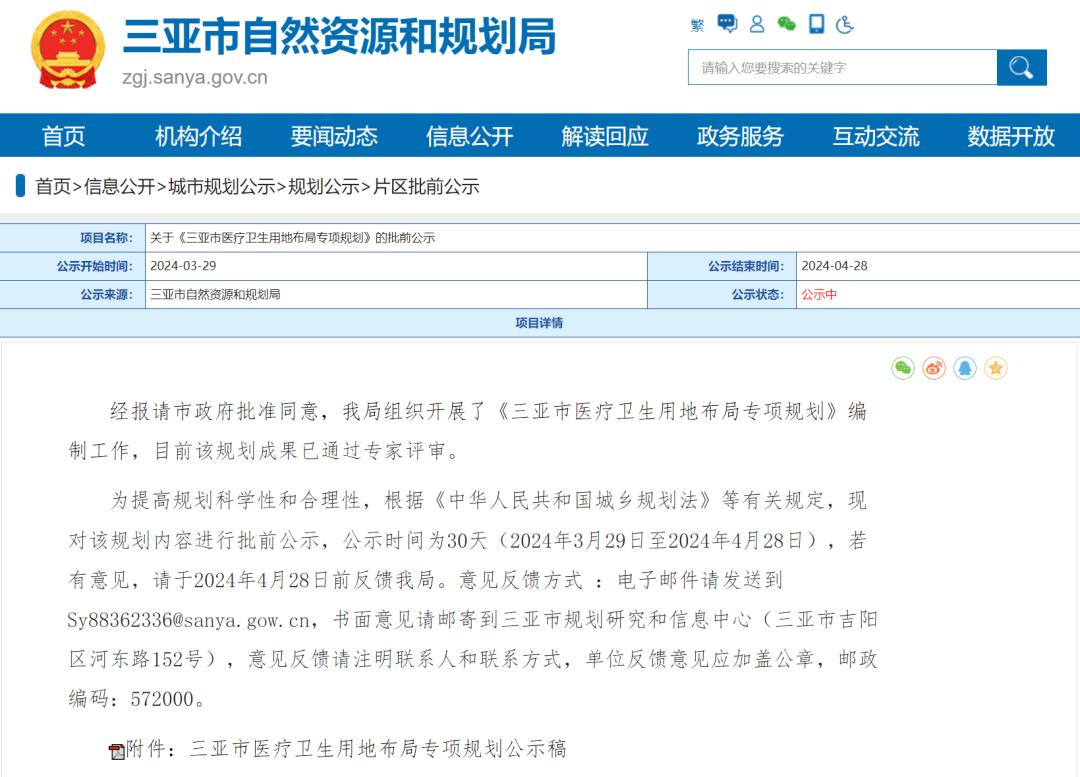Go to 信息公开 in breadcrumb
Screen dimensions: 1080x777
[119, 186]
